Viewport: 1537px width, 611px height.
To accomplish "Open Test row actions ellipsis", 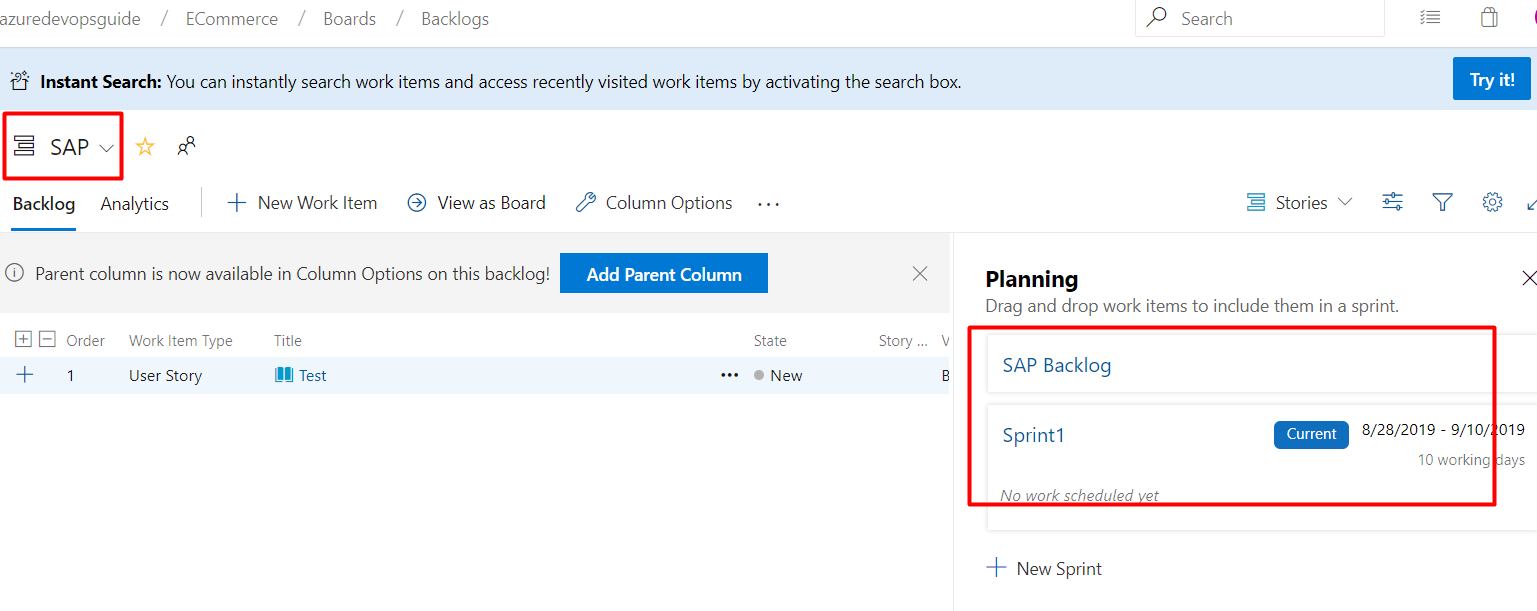I will [x=730, y=375].
